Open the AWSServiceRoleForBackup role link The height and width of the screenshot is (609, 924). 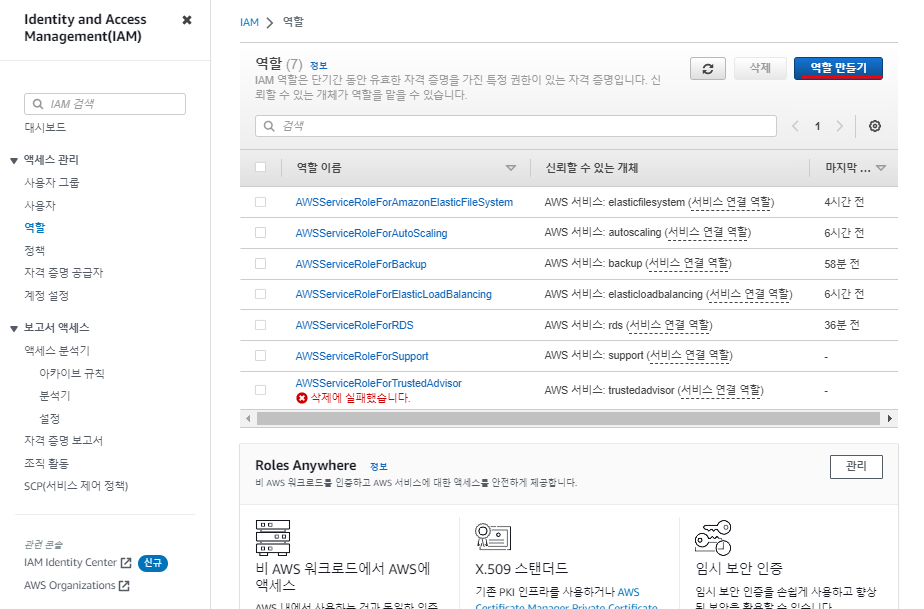(x=361, y=264)
